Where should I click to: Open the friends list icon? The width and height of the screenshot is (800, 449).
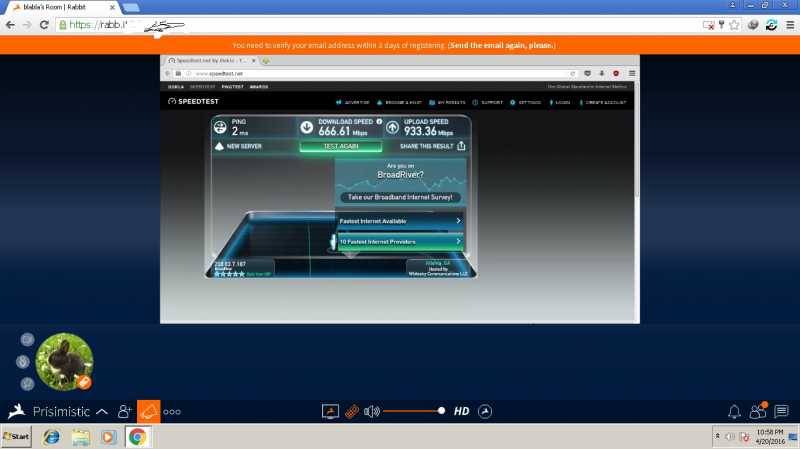click(758, 411)
